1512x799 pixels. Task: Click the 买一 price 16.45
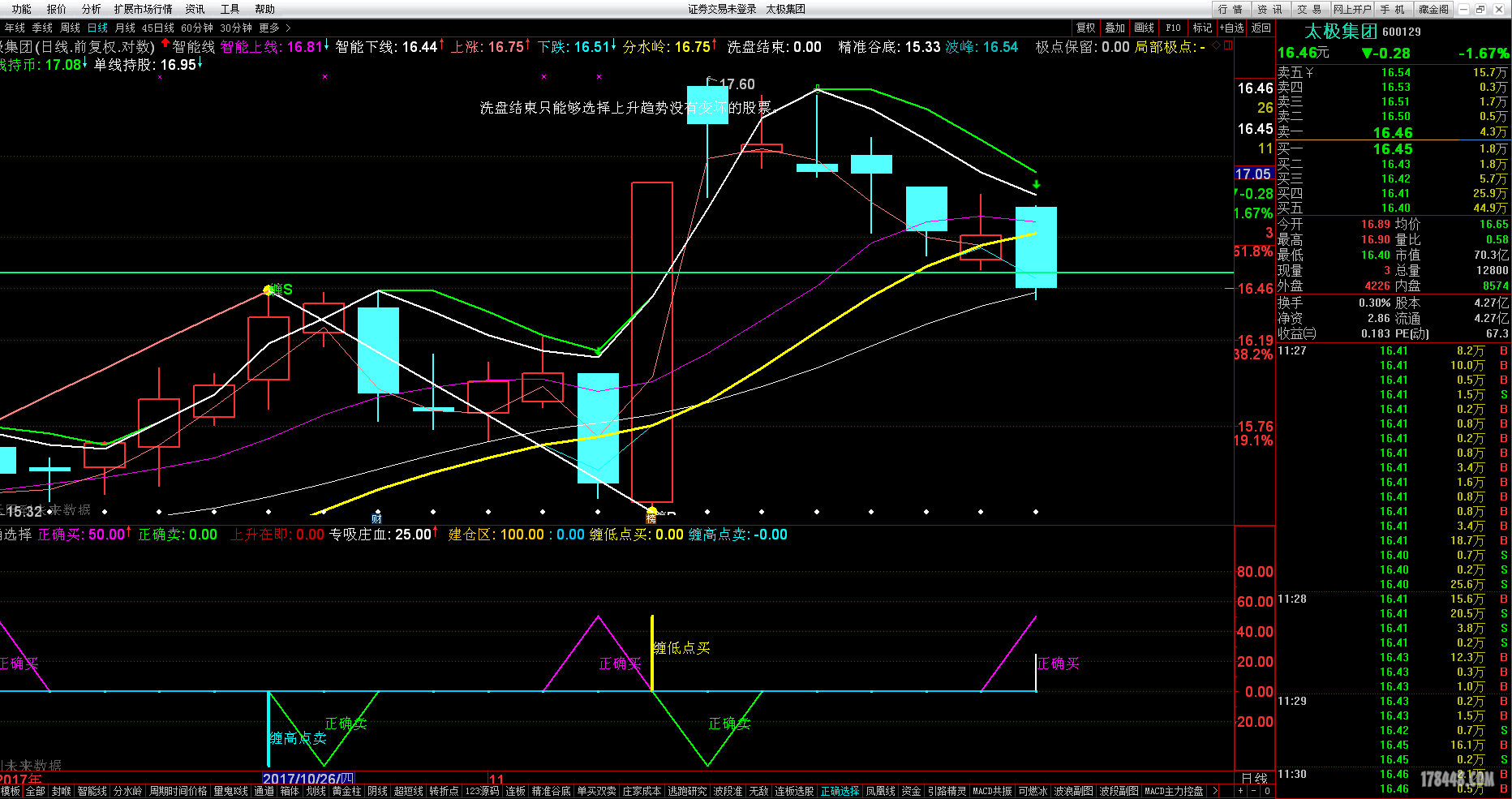pos(1393,149)
